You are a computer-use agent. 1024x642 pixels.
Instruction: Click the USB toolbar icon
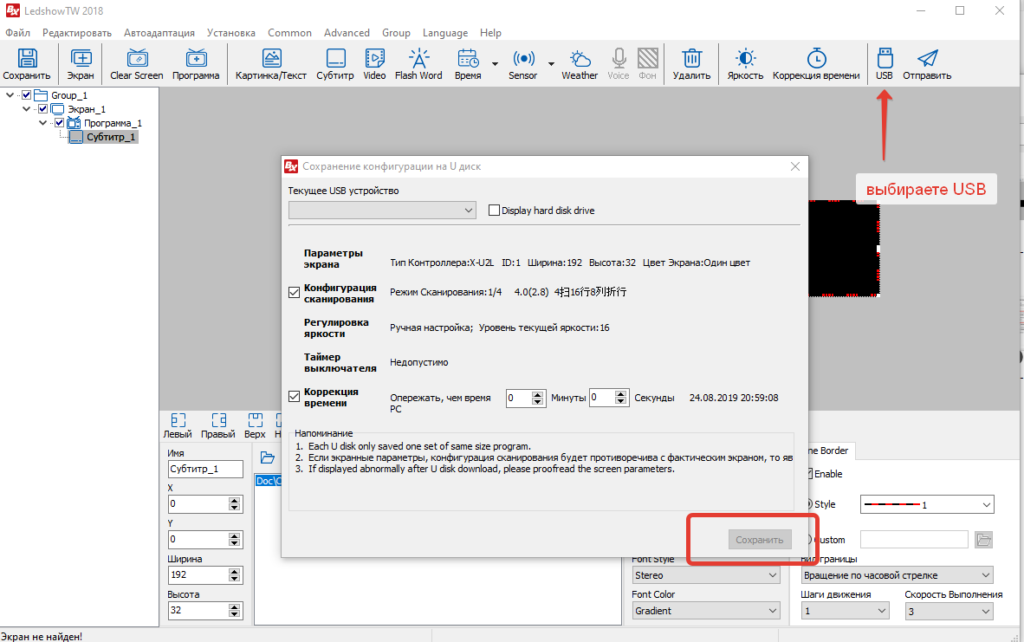pos(884,64)
